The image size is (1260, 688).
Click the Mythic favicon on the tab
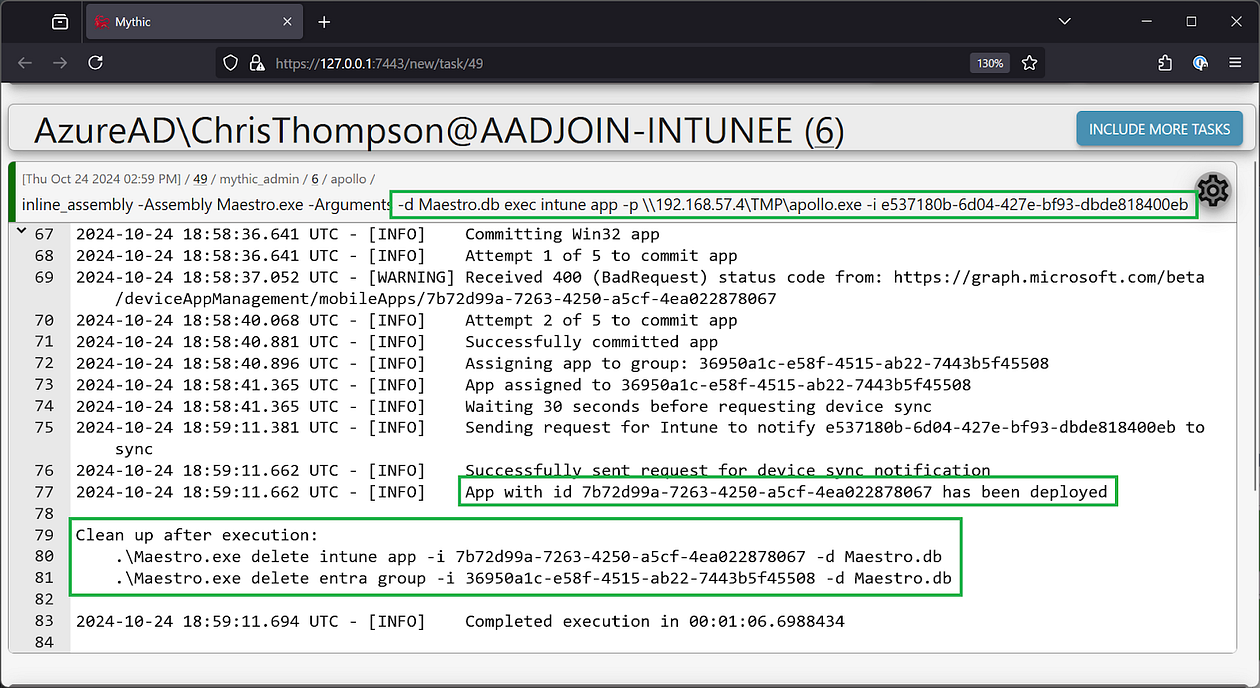[x=102, y=22]
